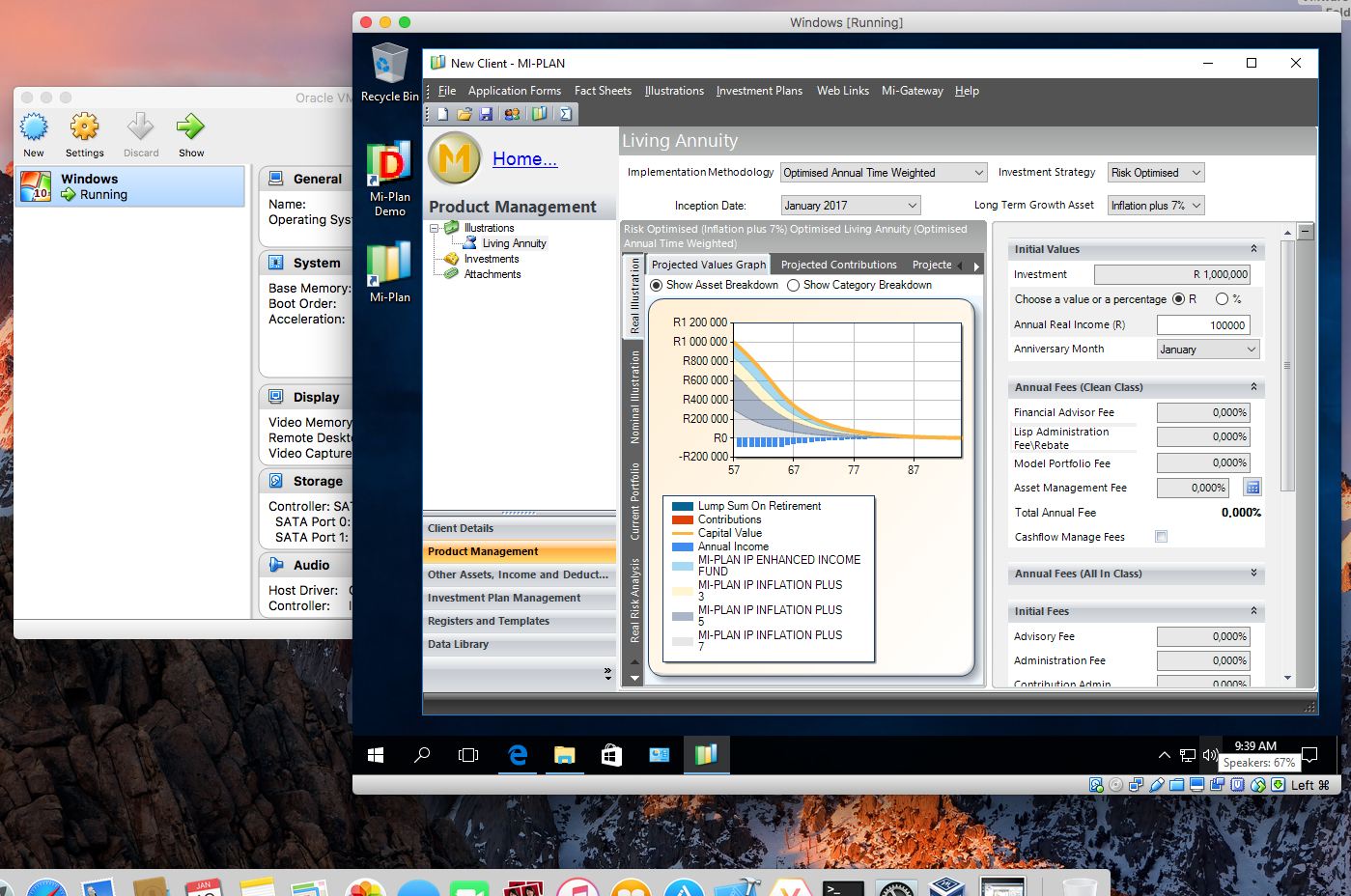
Task: Click the taskbar search magnifier icon
Action: point(422,755)
